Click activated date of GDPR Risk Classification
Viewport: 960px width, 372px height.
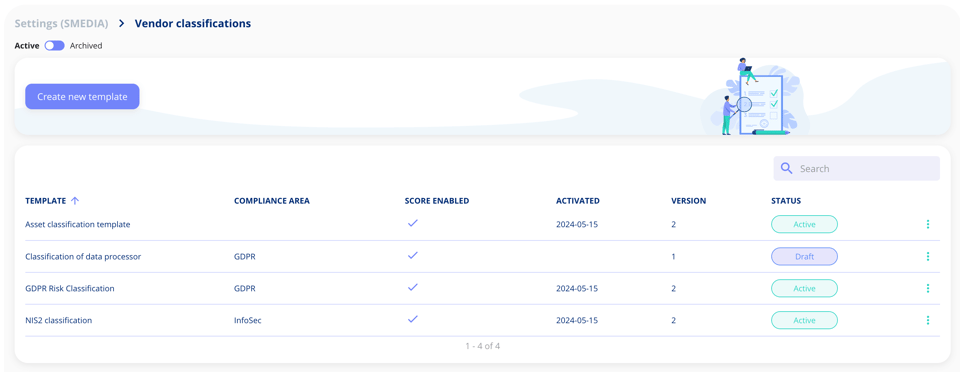[577, 288]
